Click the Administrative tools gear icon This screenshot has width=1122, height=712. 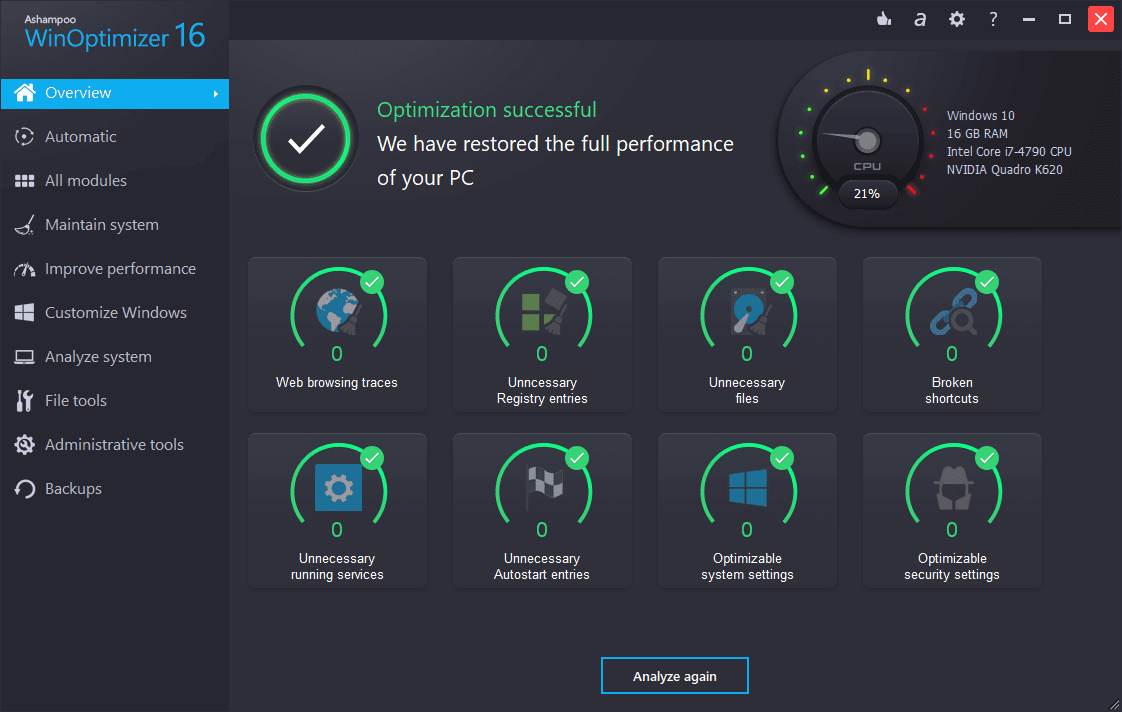(x=24, y=445)
